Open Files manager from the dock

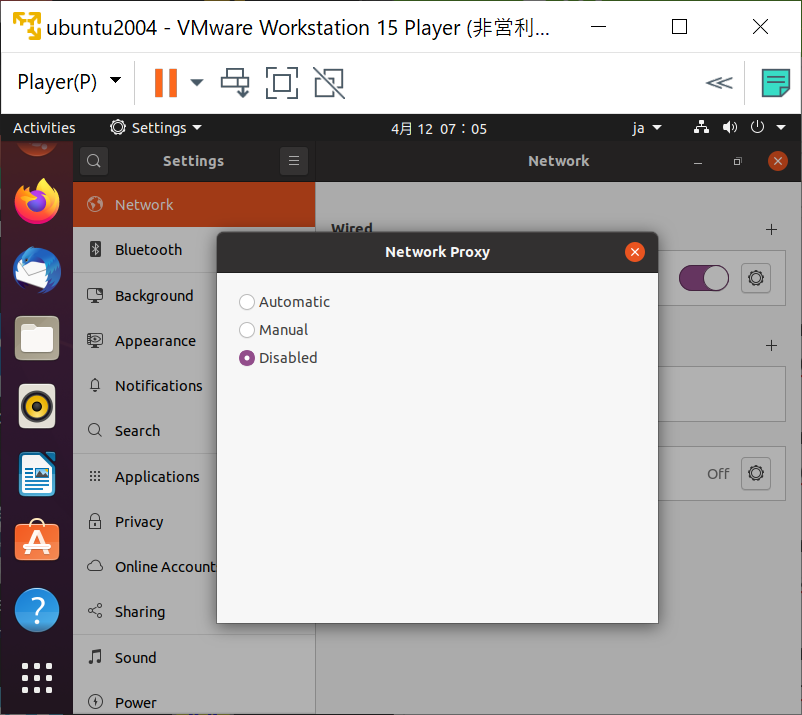(37, 338)
